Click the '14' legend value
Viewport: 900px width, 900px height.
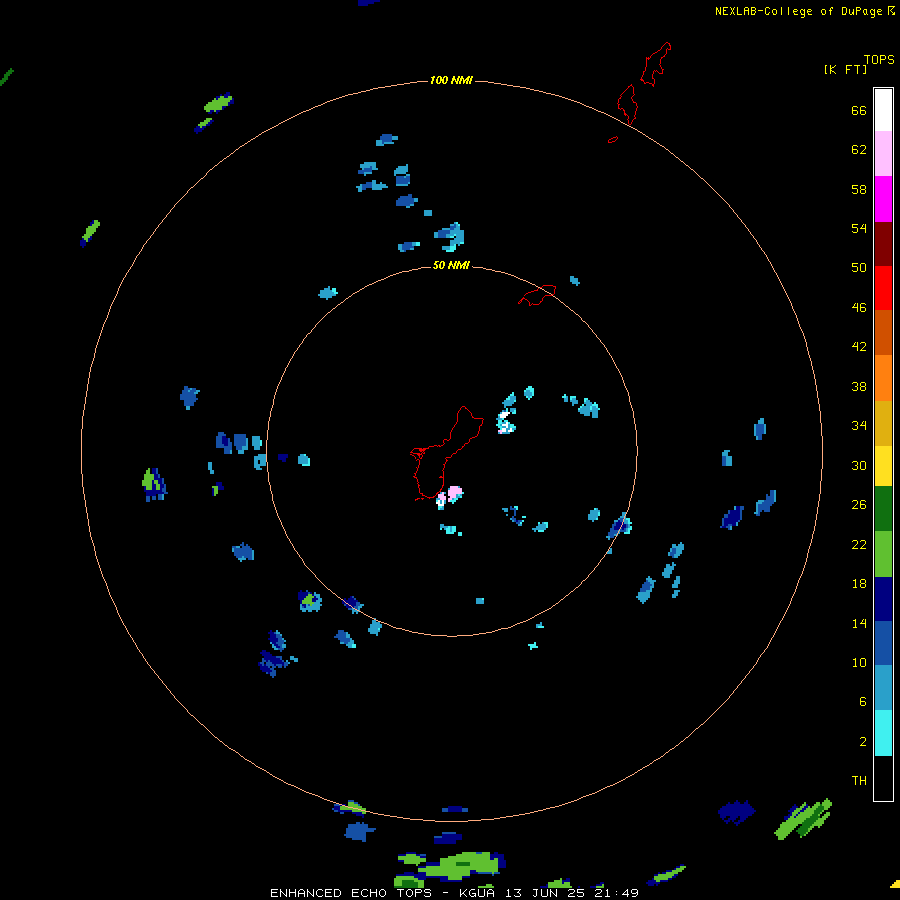[x=859, y=623]
